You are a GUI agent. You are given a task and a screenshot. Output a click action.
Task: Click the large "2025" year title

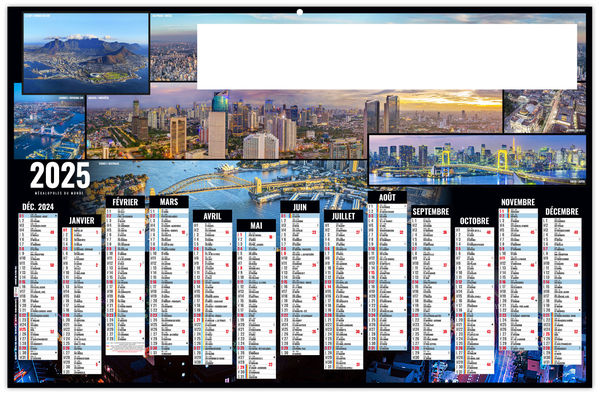tap(60, 176)
